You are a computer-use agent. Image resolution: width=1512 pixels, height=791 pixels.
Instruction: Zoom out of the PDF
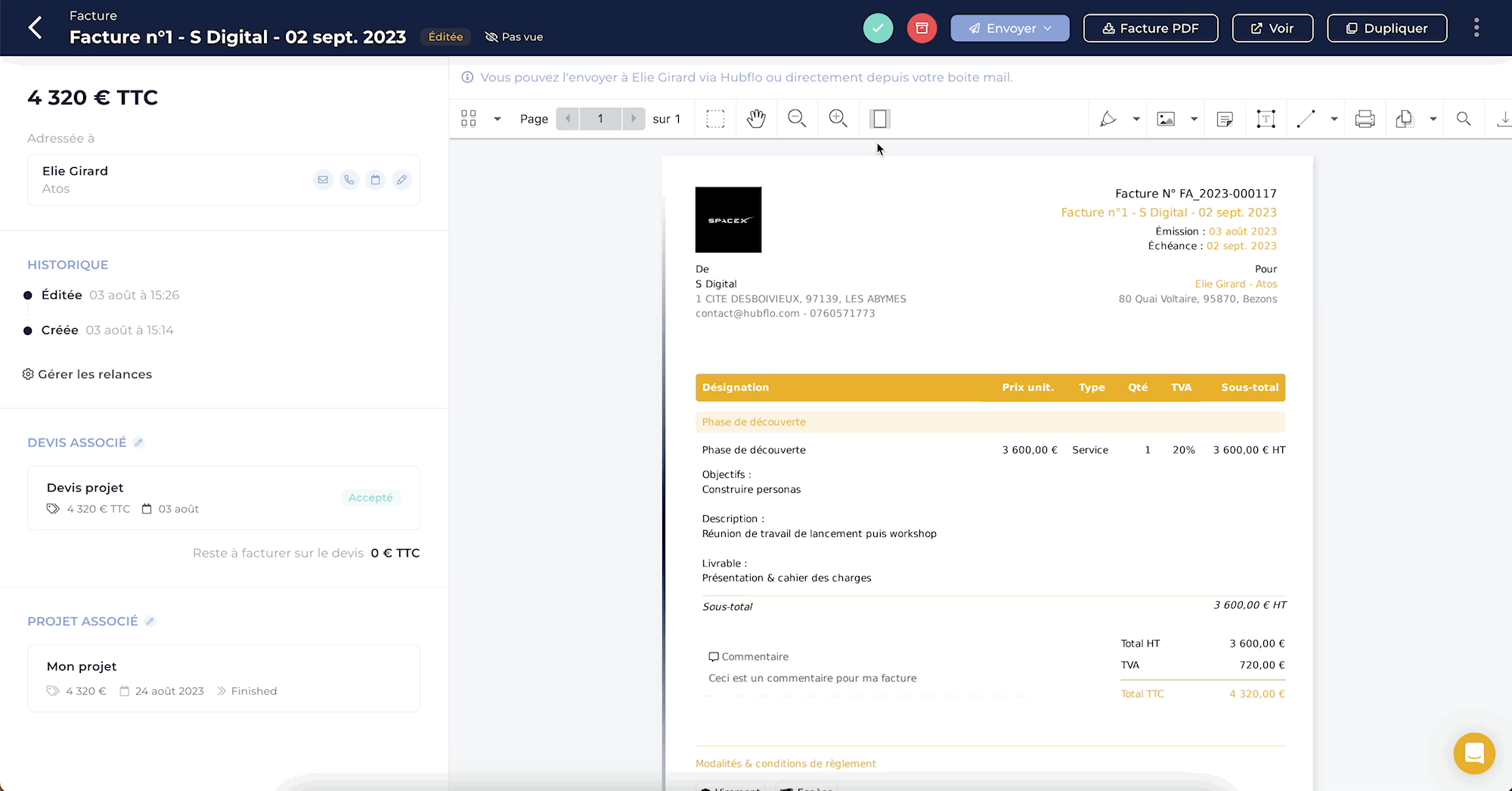(797, 119)
